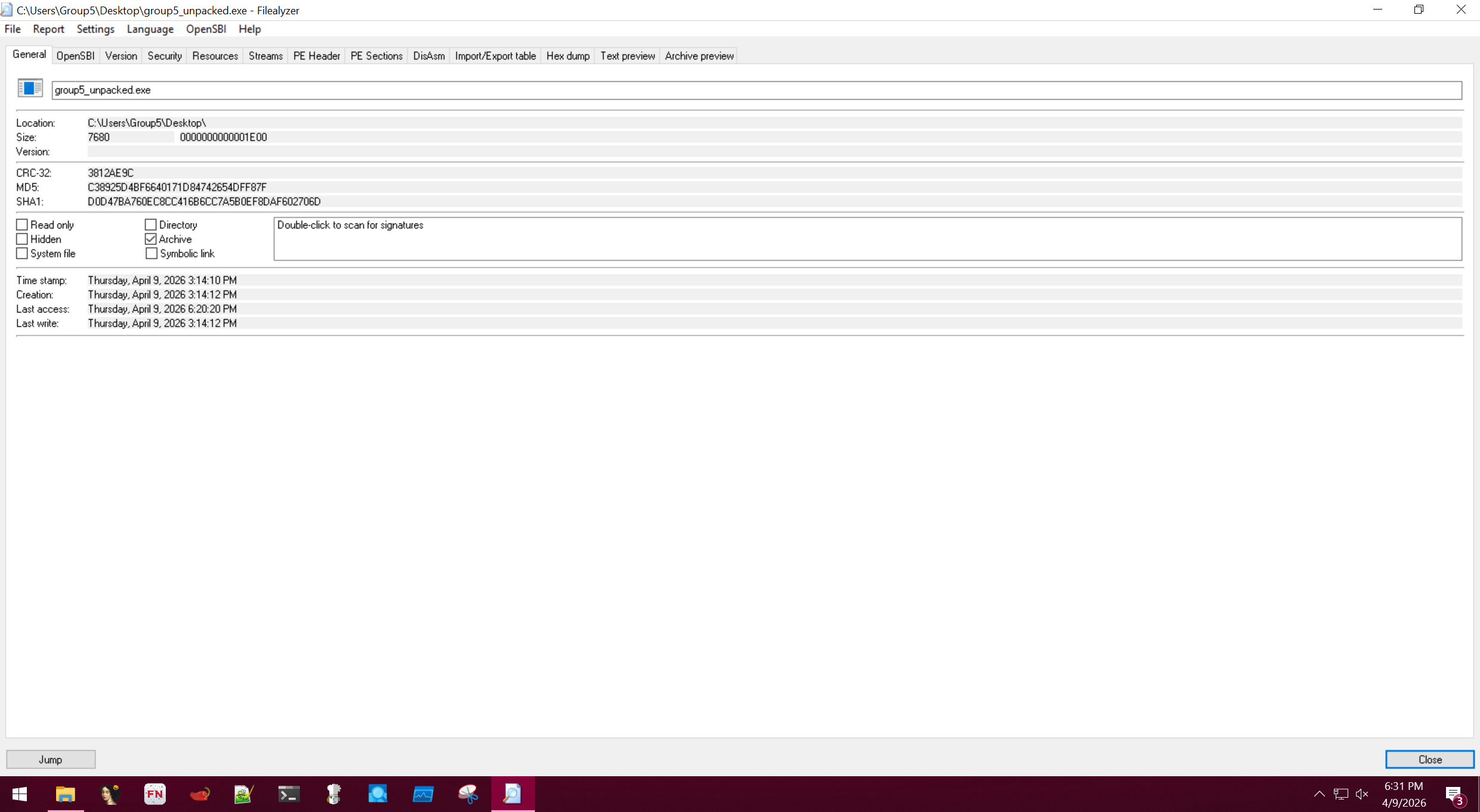The image size is (1480, 812).
Task: Open Notepad++ from the taskbar
Action: click(x=244, y=794)
